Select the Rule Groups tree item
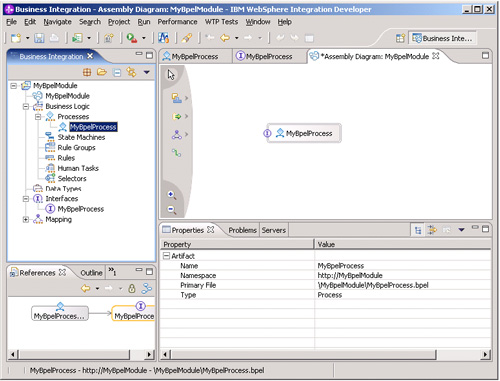Image resolution: width=500 pixels, height=381 pixels. (x=76, y=148)
